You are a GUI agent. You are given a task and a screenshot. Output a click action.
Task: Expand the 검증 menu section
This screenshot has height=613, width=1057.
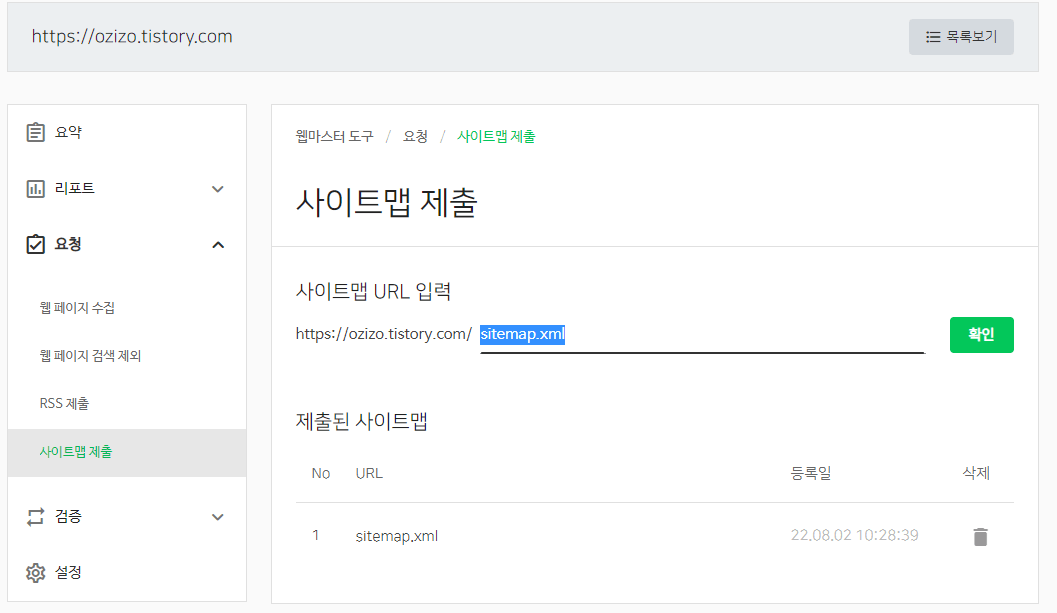click(217, 516)
